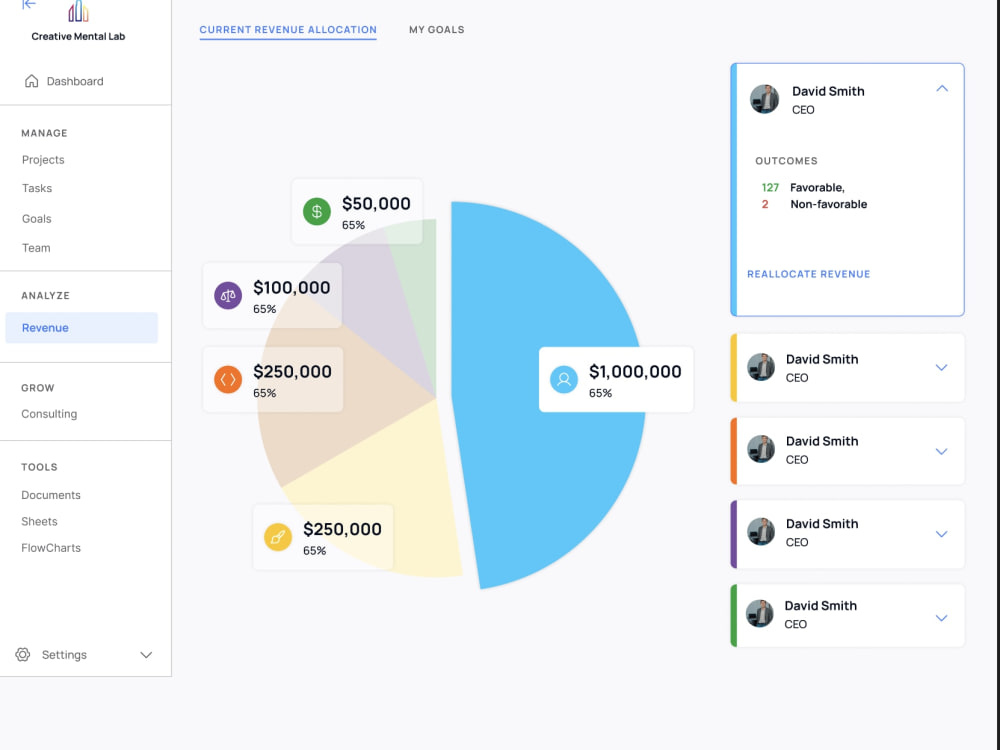Image resolution: width=1000 pixels, height=750 pixels.
Task: Expand the orange-striped David Smith card
Action: pyautogui.click(x=941, y=452)
